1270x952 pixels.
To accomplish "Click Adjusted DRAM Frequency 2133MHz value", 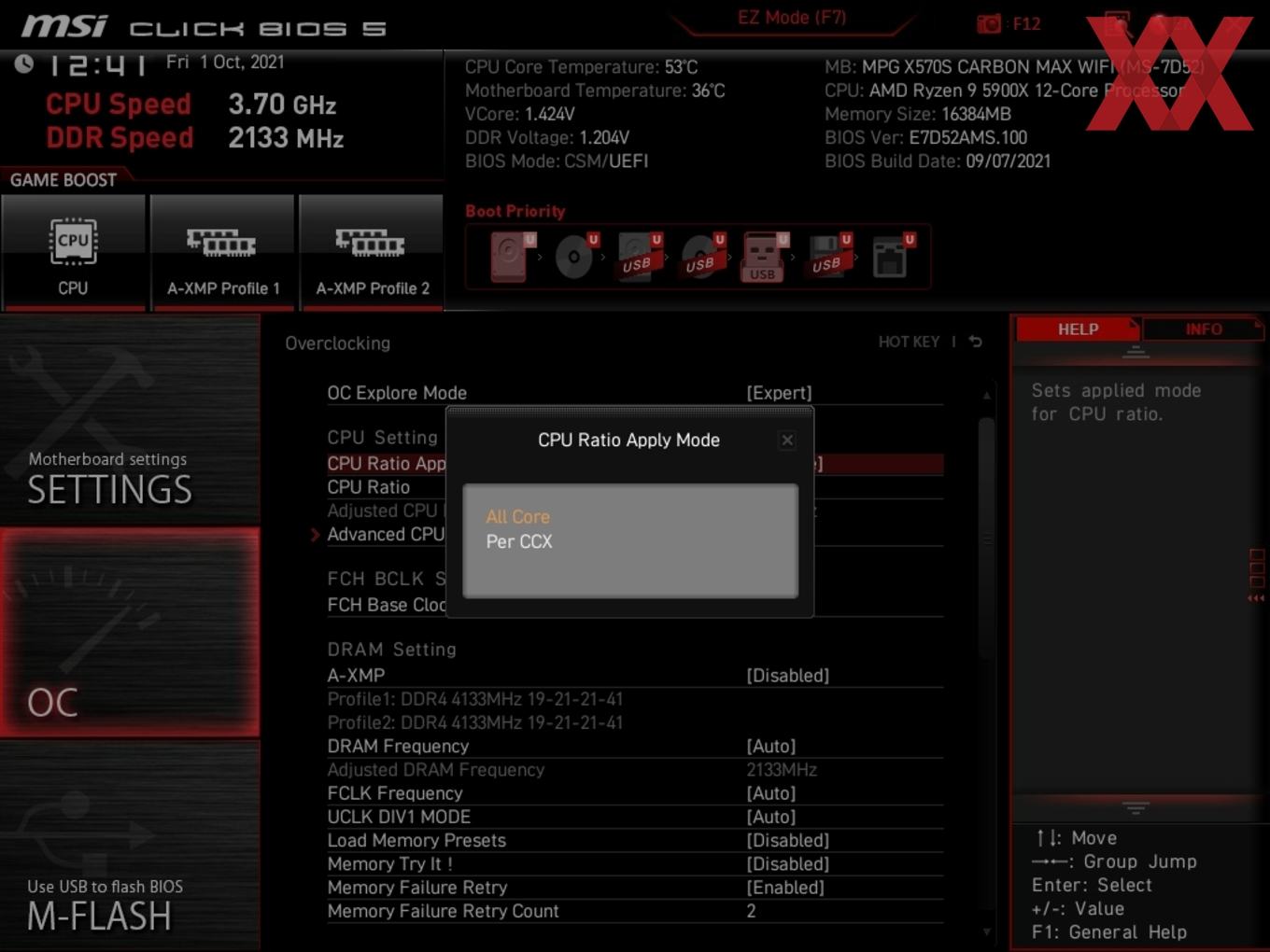I will [782, 770].
